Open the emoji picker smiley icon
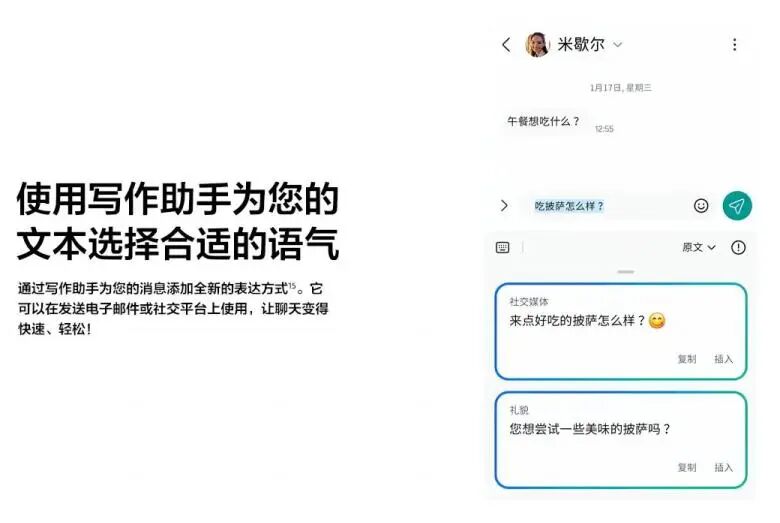Image resolution: width=780 pixels, height=523 pixels. click(x=700, y=206)
